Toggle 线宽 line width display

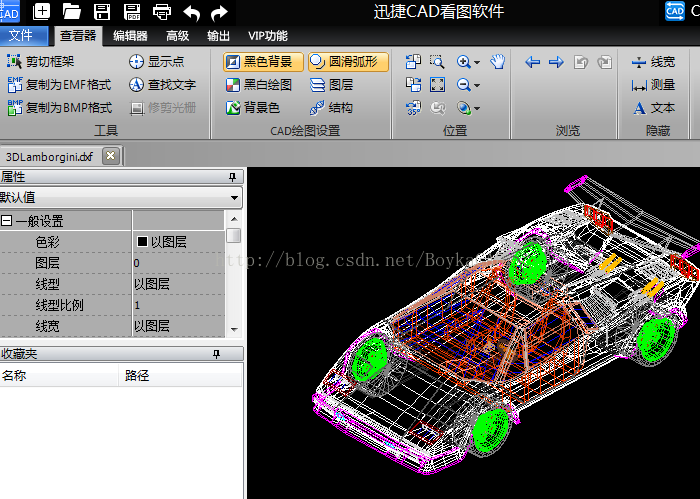coord(653,62)
